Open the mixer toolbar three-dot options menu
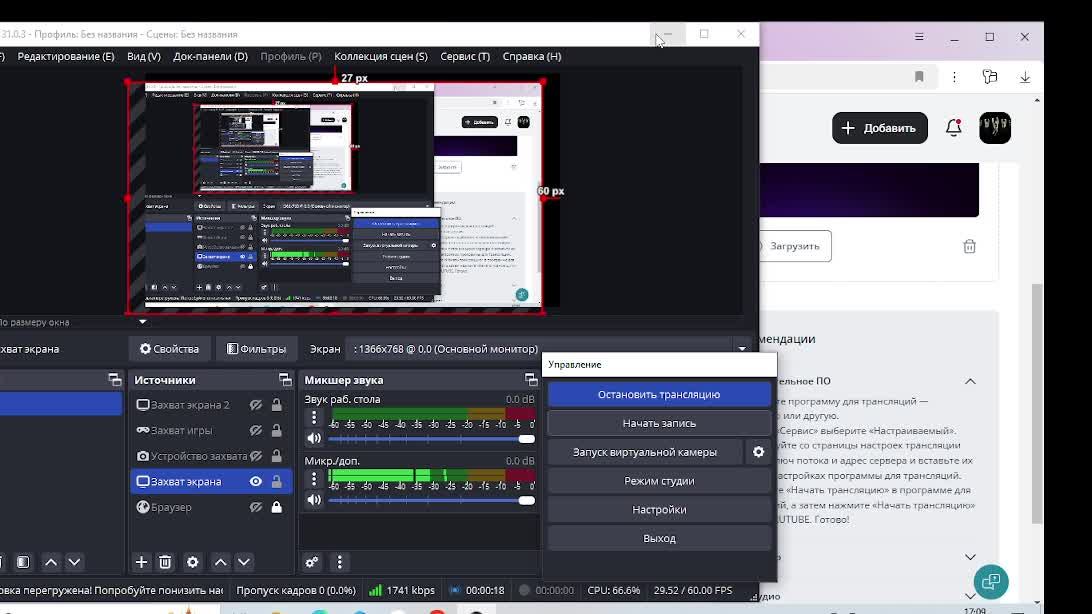The width and height of the screenshot is (1092, 614). (340, 562)
